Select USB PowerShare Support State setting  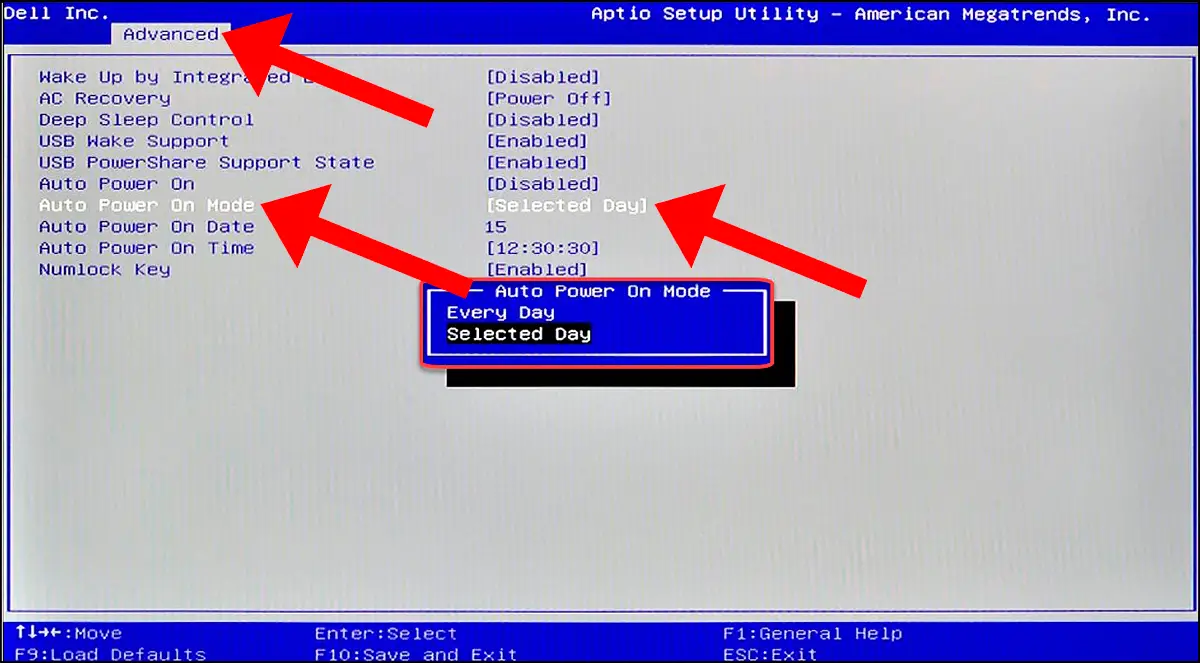pos(207,162)
